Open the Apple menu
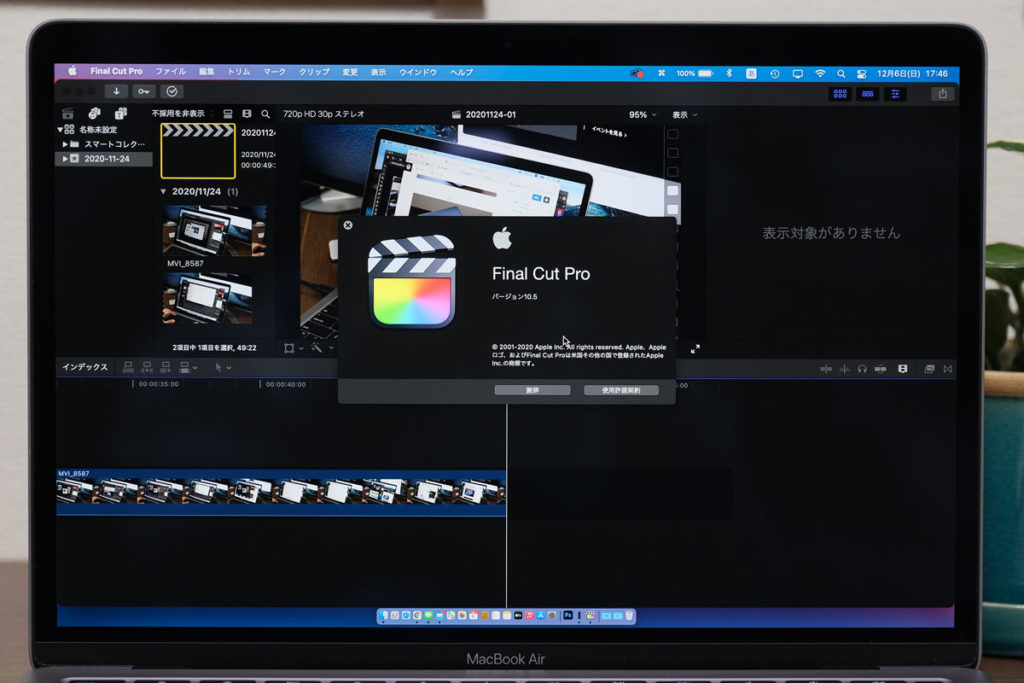The height and width of the screenshot is (683, 1024). pyautogui.click(x=72, y=71)
